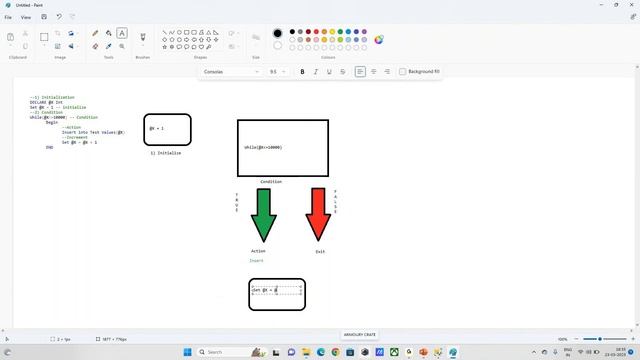Screen dimensions: 640x360
Task: Expand the Paste options arrow
Action: (11, 45)
